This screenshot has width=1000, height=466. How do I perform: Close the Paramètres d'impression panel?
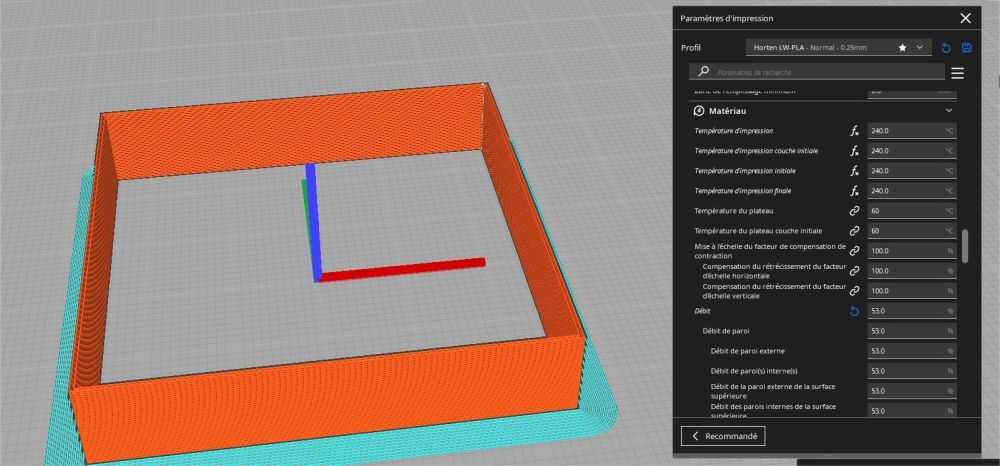(x=966, y=18)
